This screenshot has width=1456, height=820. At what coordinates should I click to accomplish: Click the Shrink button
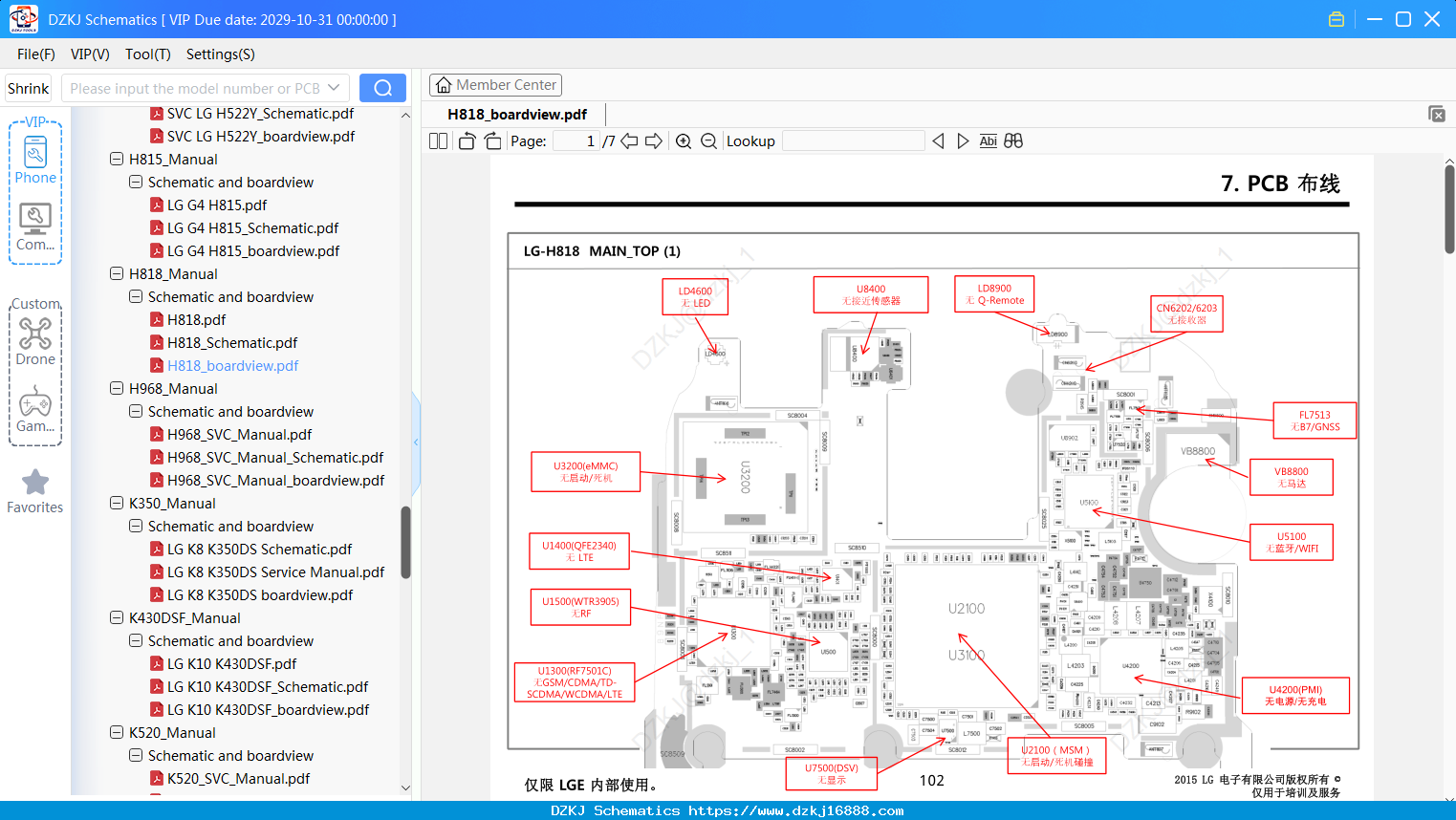click(29, 88)
